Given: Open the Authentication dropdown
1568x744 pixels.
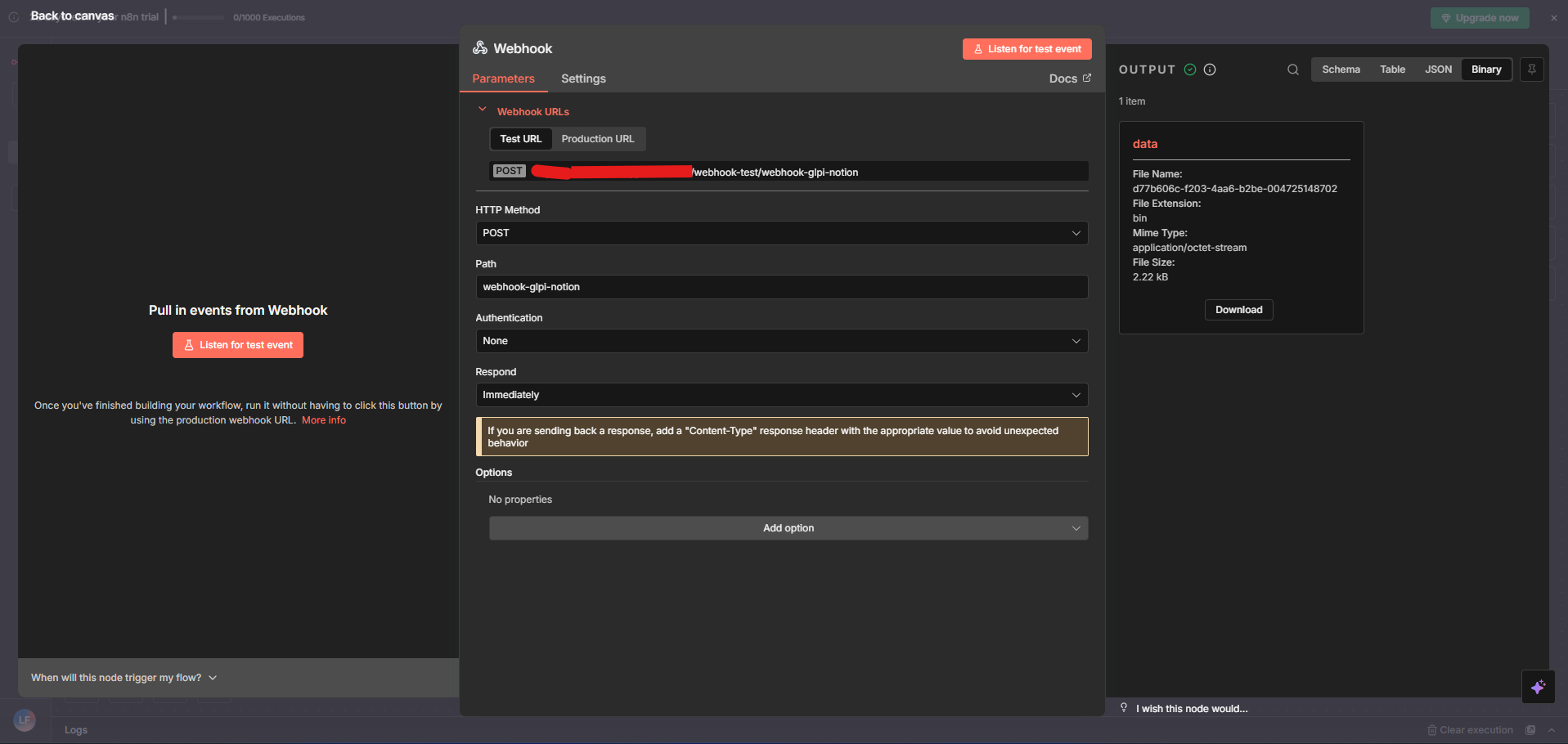Looking at the screenshot, I should point(781,341).
